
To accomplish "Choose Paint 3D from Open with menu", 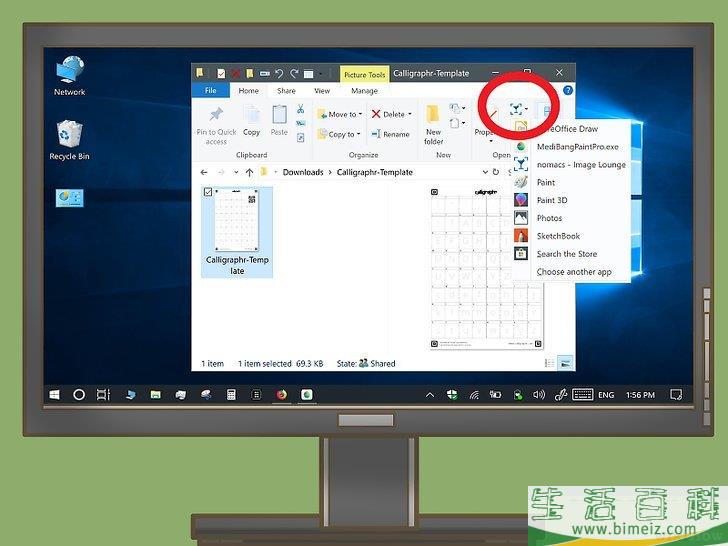I will 572,200.
